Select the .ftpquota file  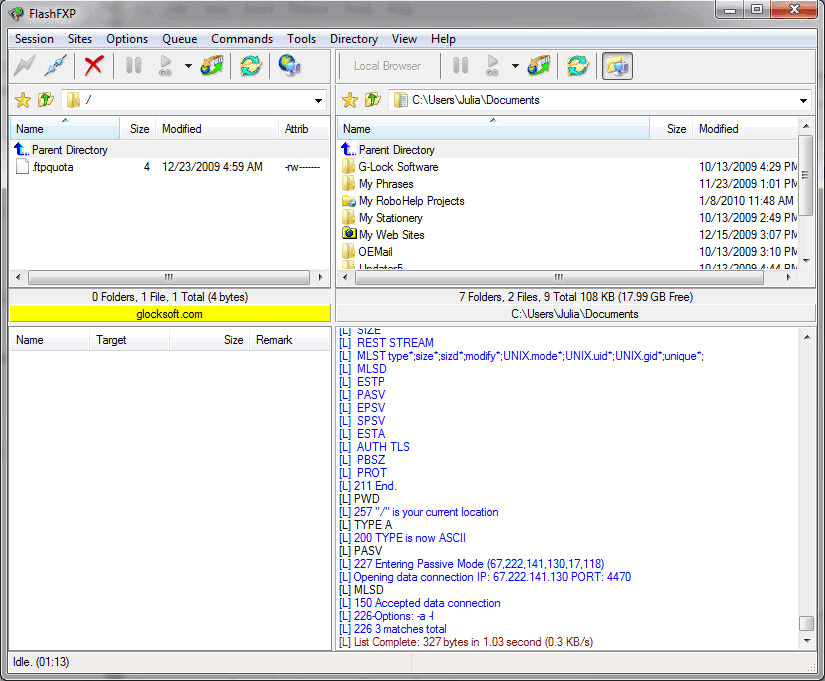coord(52,167)
